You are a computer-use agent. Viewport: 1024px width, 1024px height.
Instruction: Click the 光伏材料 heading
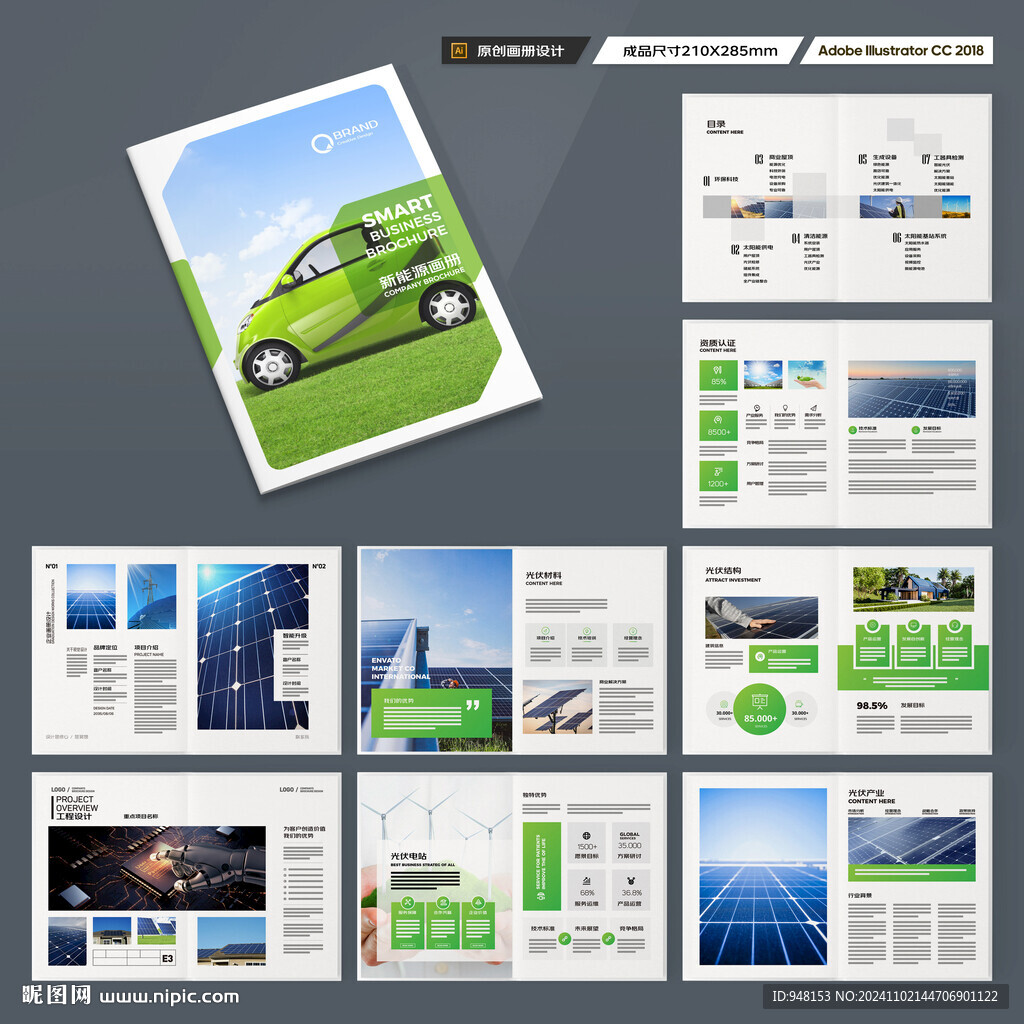click(x=543, y=575)
